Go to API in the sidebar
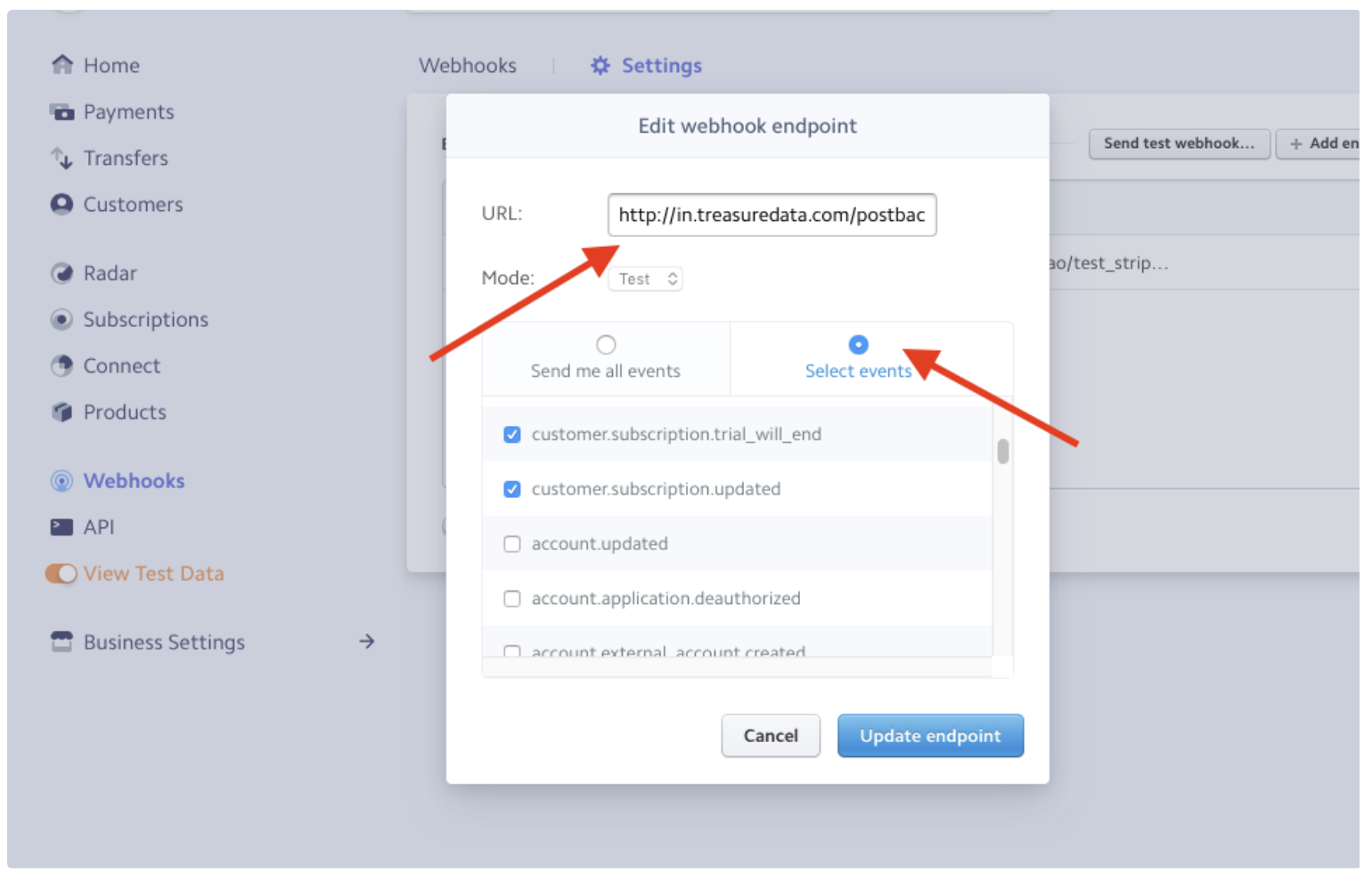The height and width of the screenshot is (882, 1372). [98, 527]
